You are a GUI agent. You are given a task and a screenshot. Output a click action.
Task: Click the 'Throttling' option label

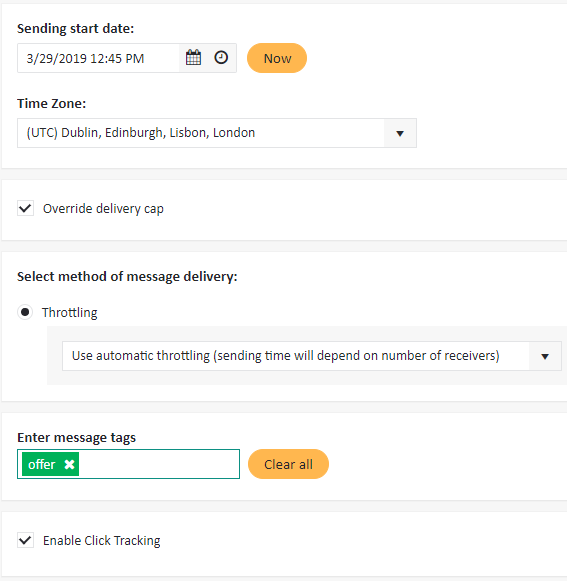pyautogui.click(x=70, y=313)
